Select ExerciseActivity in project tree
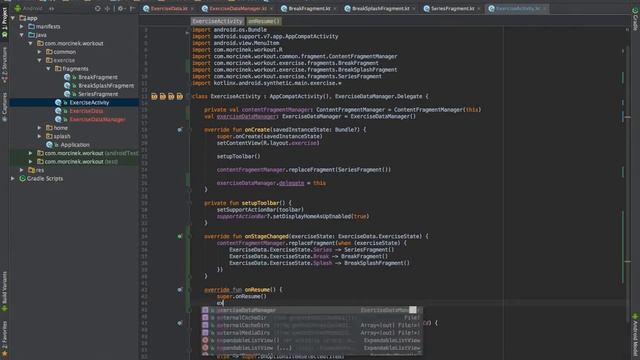 coord(89,102)
